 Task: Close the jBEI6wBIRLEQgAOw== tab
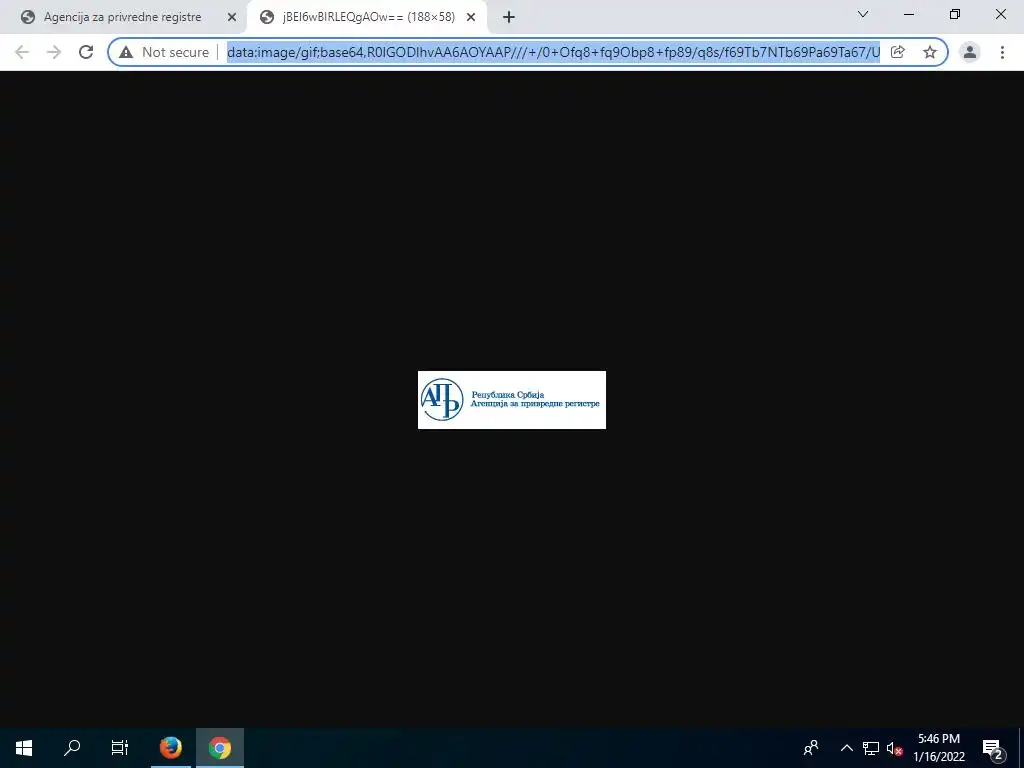click(471, 17)
